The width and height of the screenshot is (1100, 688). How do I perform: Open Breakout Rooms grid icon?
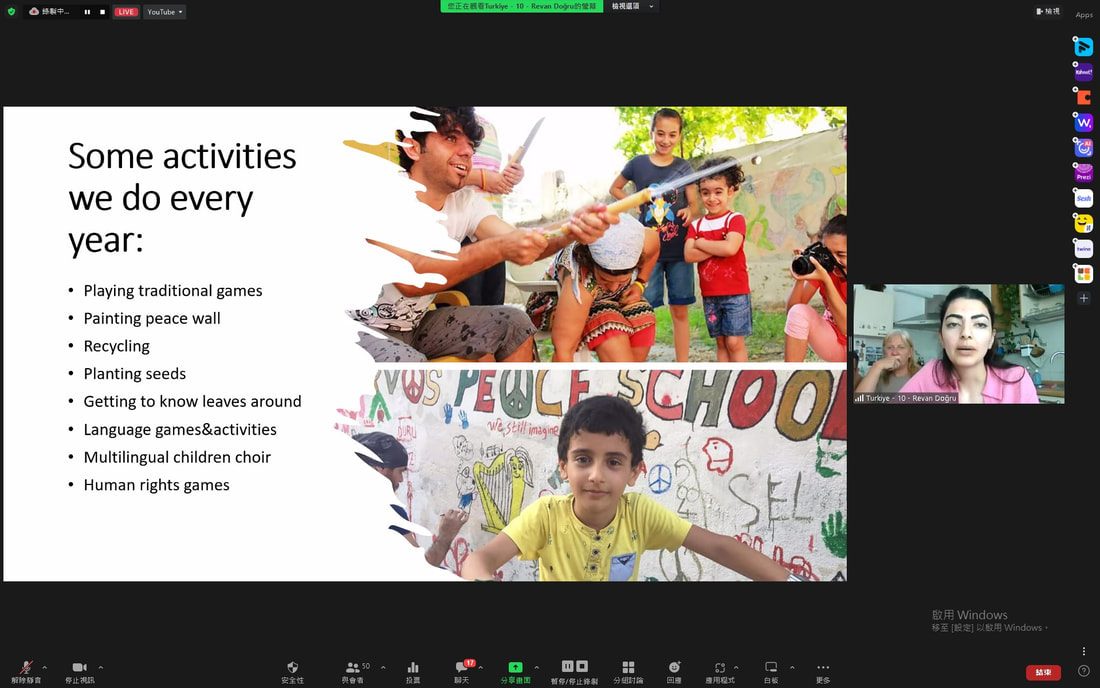click(x=628, y=671)
